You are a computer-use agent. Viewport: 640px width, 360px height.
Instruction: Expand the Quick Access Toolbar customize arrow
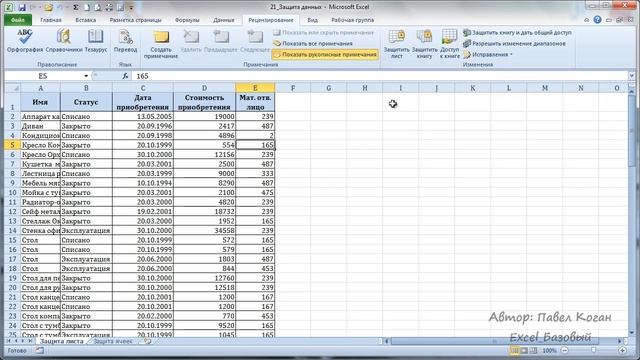(131, 7)
